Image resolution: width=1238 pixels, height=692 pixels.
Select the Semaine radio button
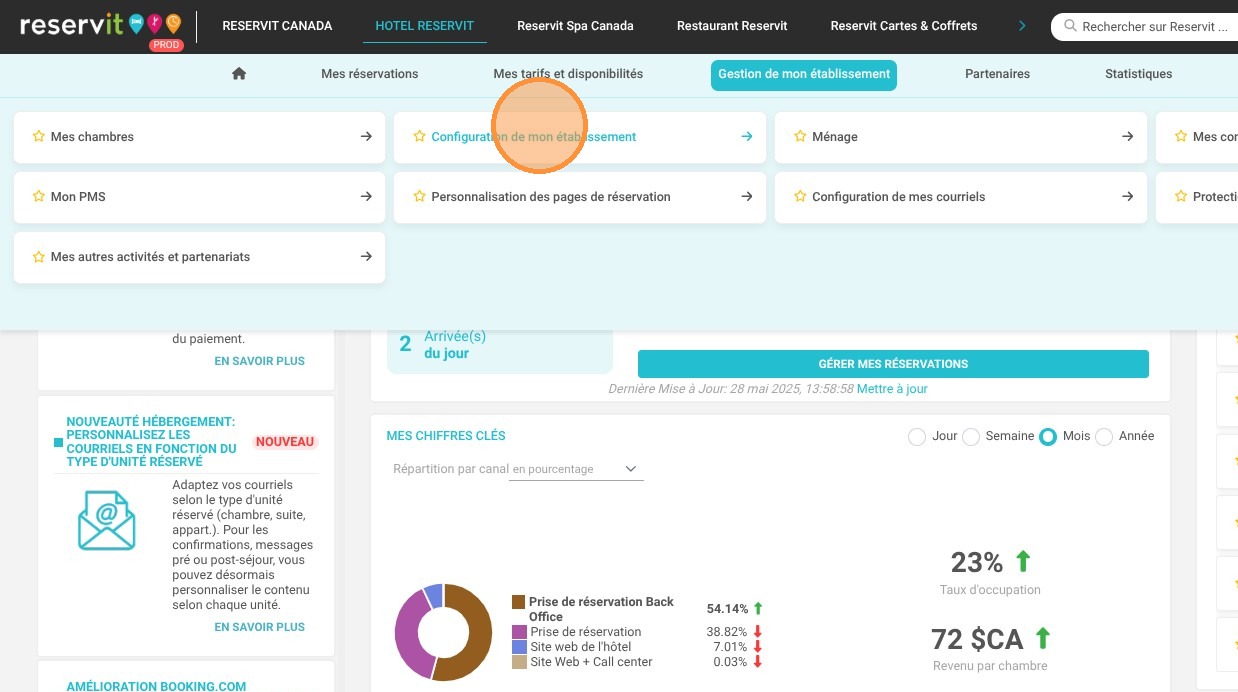[970, 437]
